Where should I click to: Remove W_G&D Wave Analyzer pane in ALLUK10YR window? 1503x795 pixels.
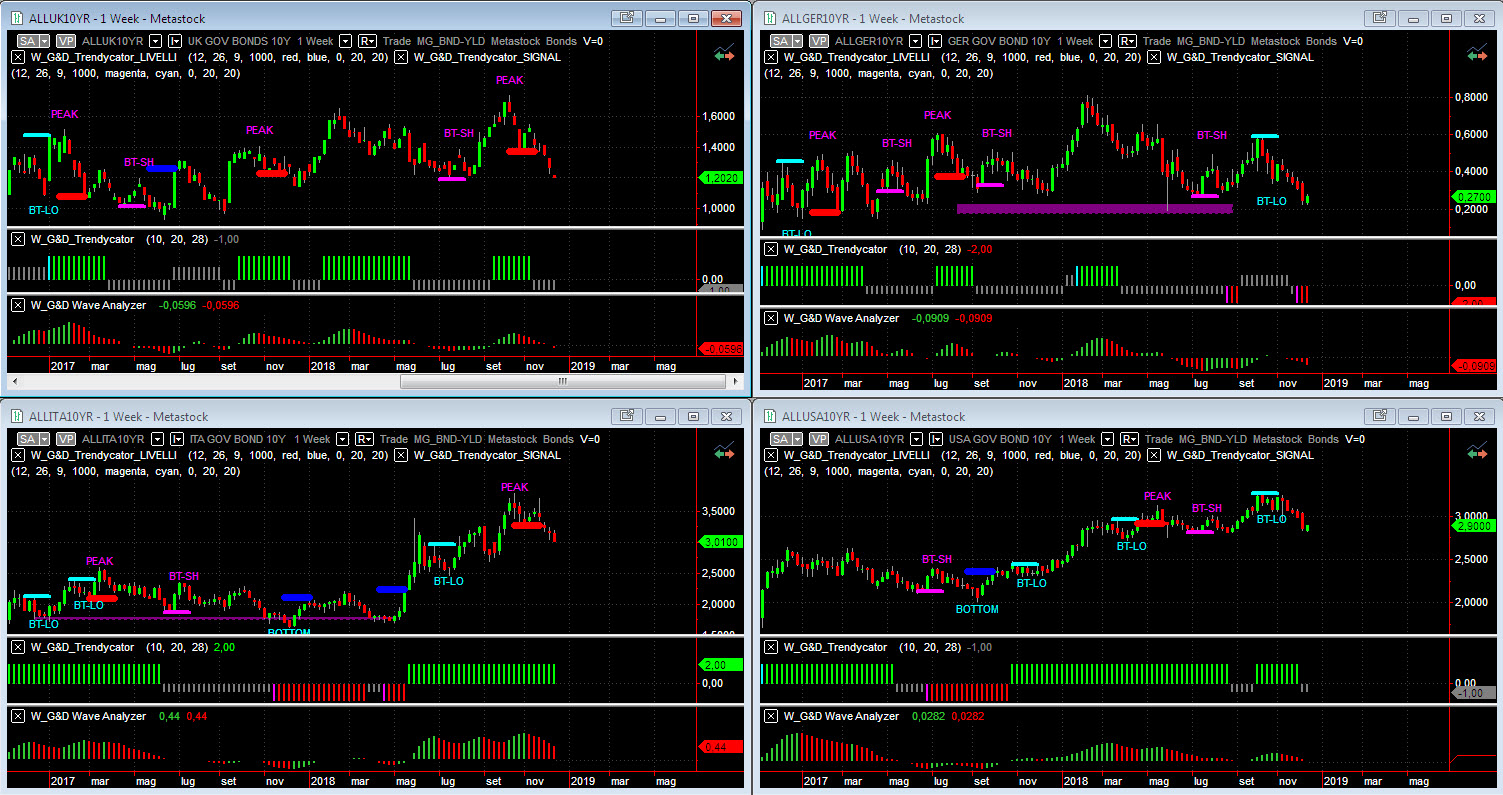tap(17, 305)
